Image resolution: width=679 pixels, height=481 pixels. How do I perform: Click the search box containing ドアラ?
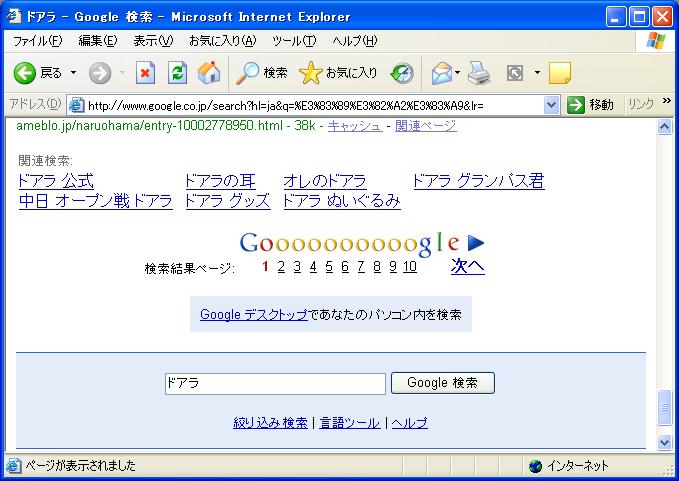click(275, 384)
